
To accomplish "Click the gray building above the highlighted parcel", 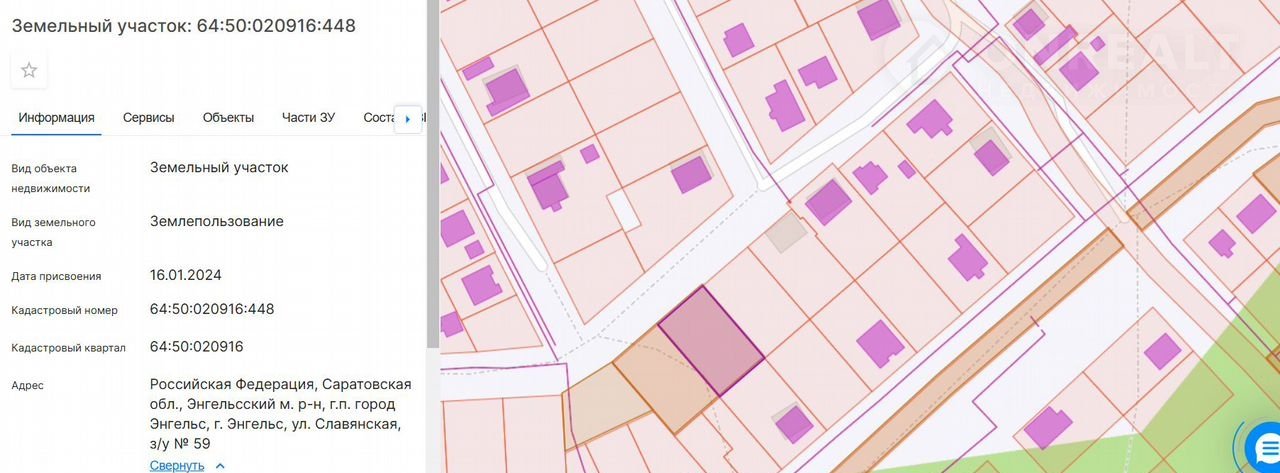I will pyautogui.click(x=785, y=232).
